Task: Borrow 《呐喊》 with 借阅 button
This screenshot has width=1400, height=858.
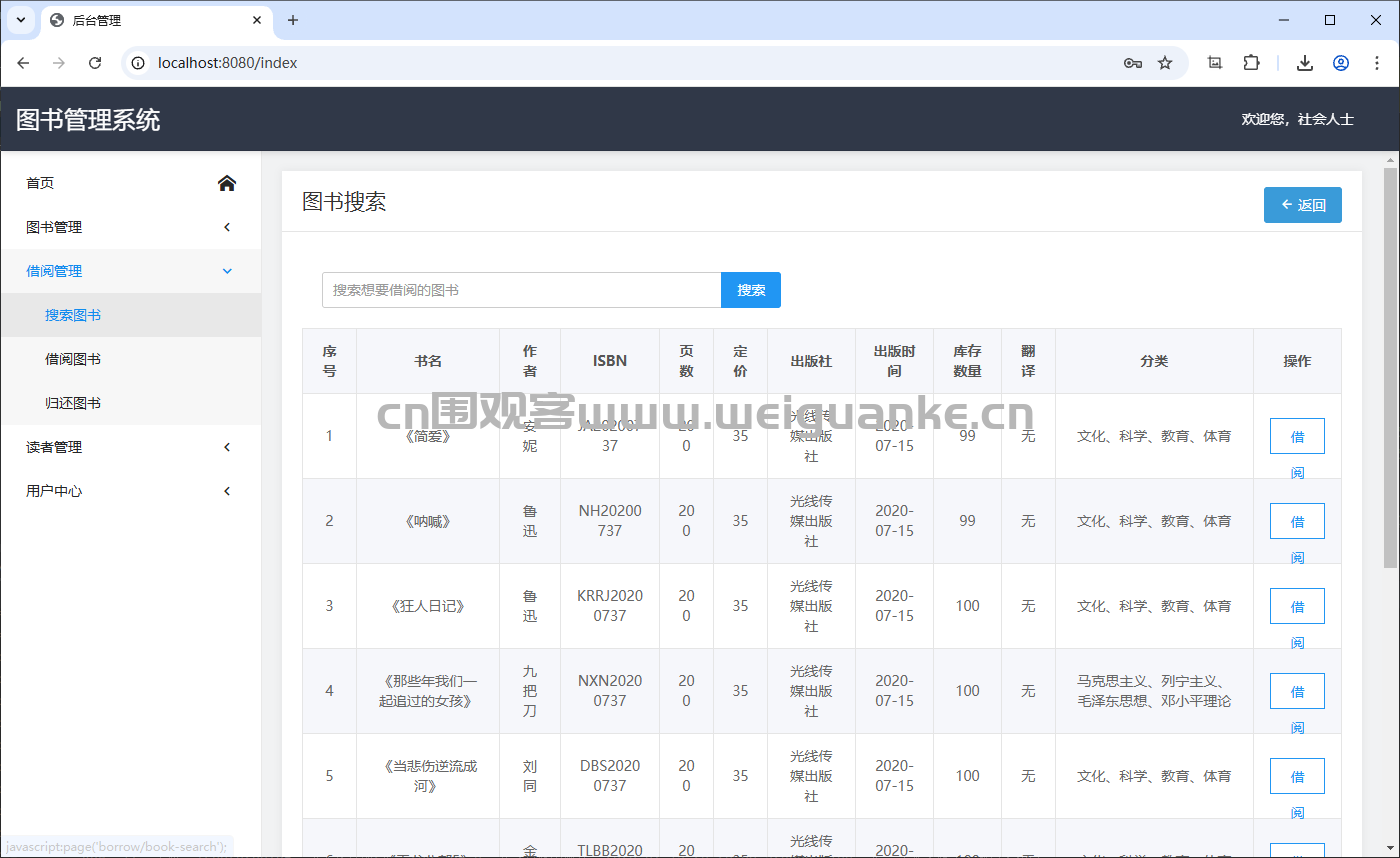Action: point(1297,521)
